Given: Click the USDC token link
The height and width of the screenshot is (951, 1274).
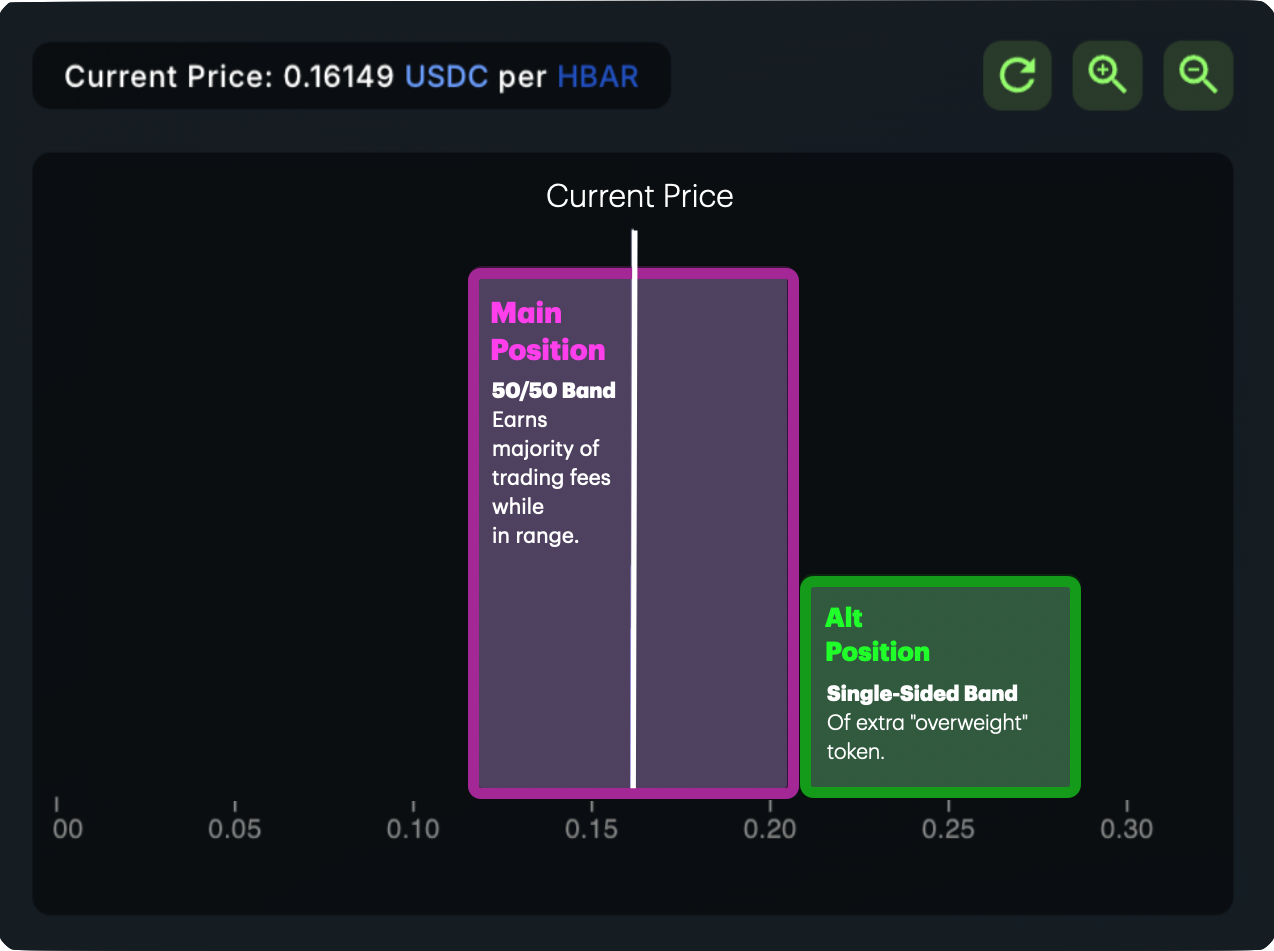Looking at the screenshot, I should [446, 77].
